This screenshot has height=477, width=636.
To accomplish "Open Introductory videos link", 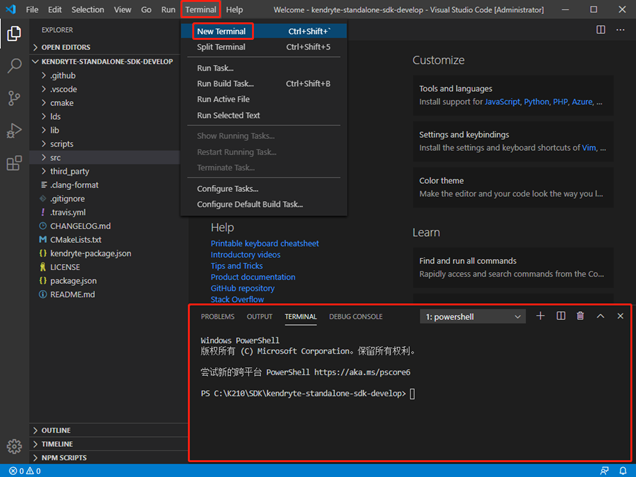I will [245, 255].
